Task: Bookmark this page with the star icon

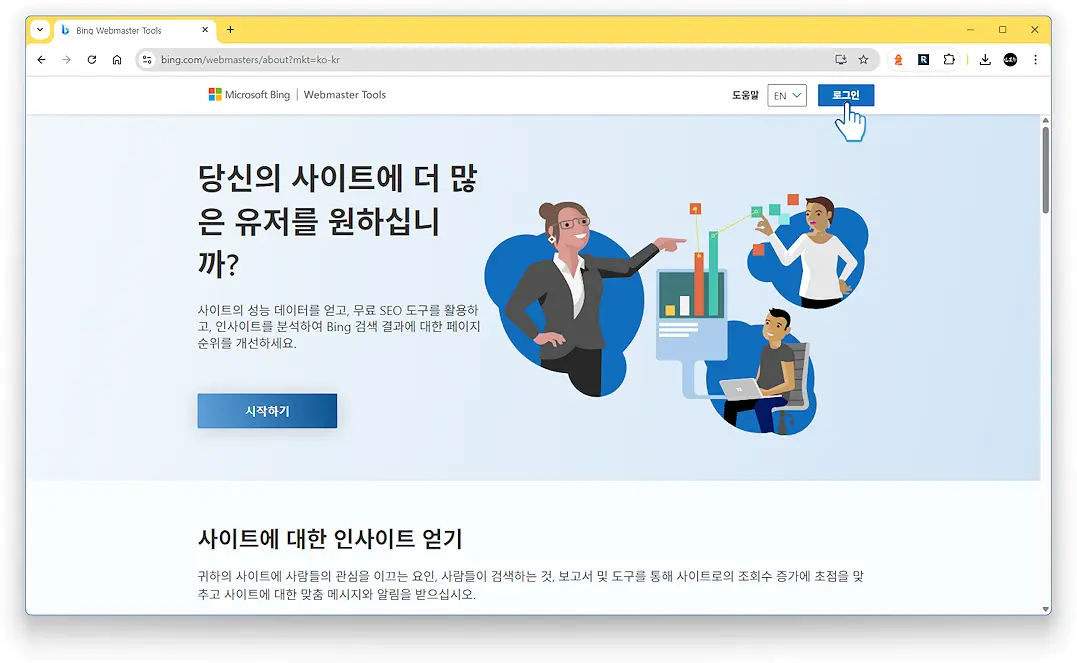Action: pos(866,59)
